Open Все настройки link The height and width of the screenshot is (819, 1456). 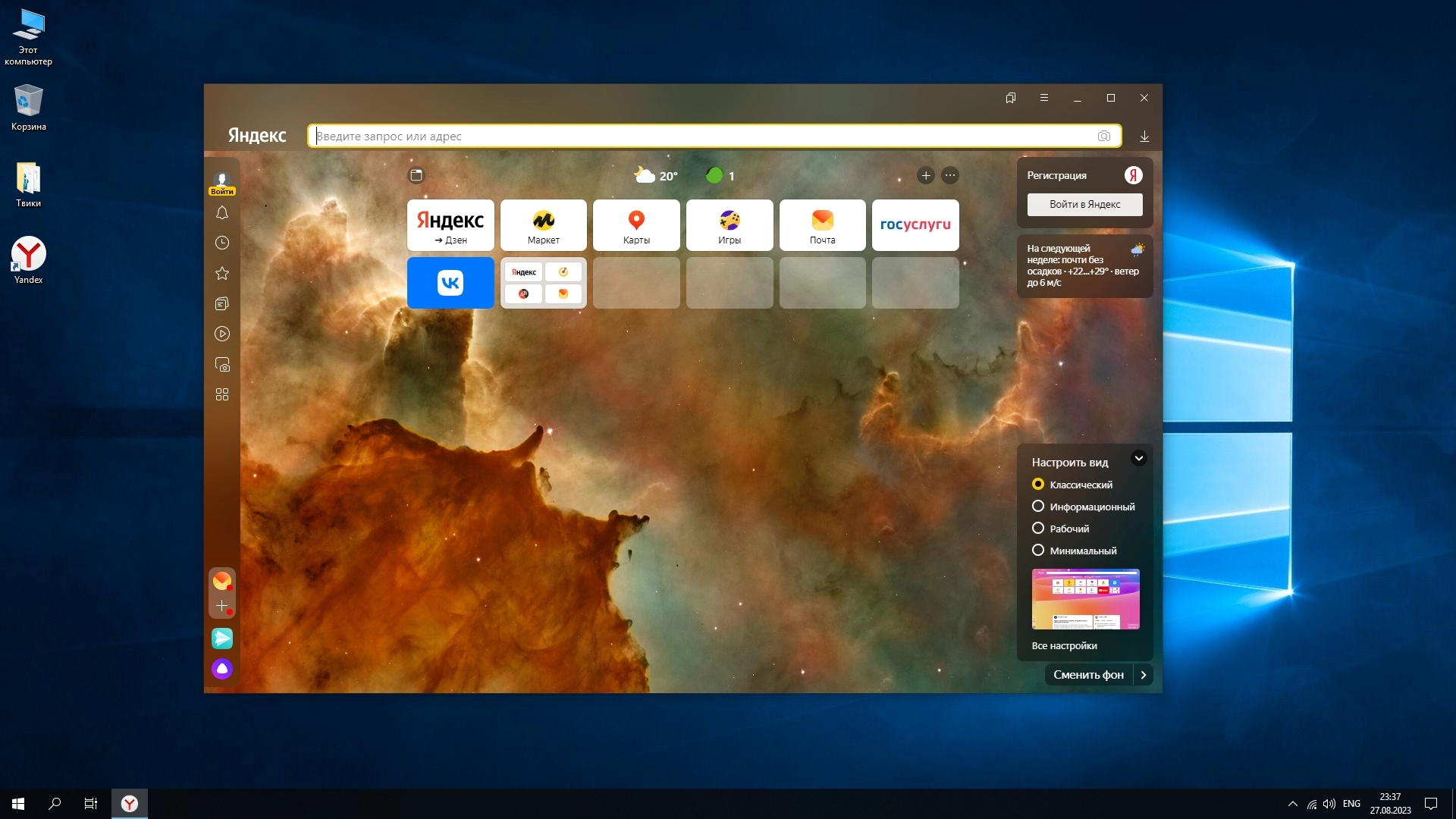(x=1064, y=646)
